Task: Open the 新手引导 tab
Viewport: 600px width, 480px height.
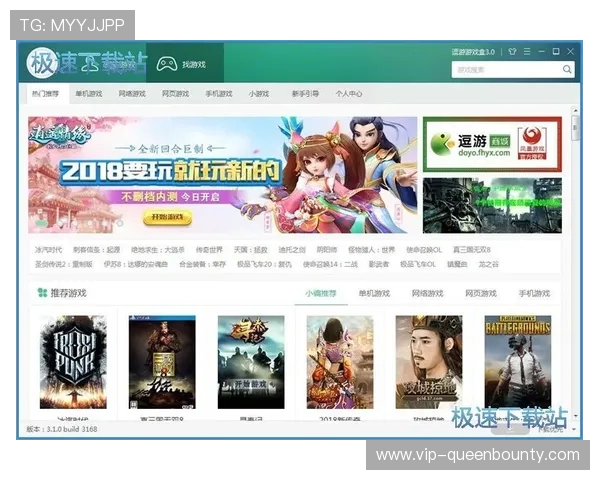Action: (305, 94)
